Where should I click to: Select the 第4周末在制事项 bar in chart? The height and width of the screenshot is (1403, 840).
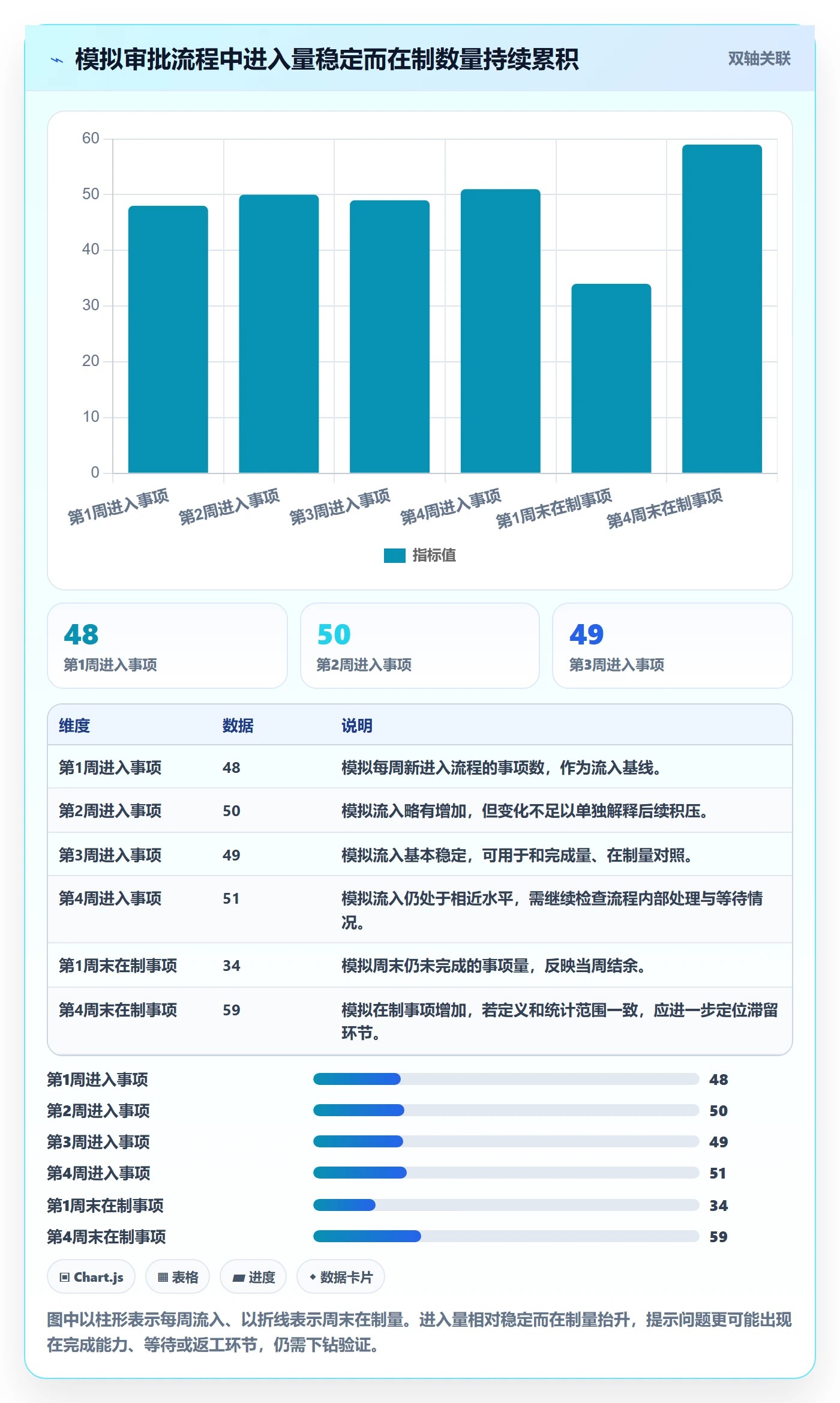tap(722, 308)
